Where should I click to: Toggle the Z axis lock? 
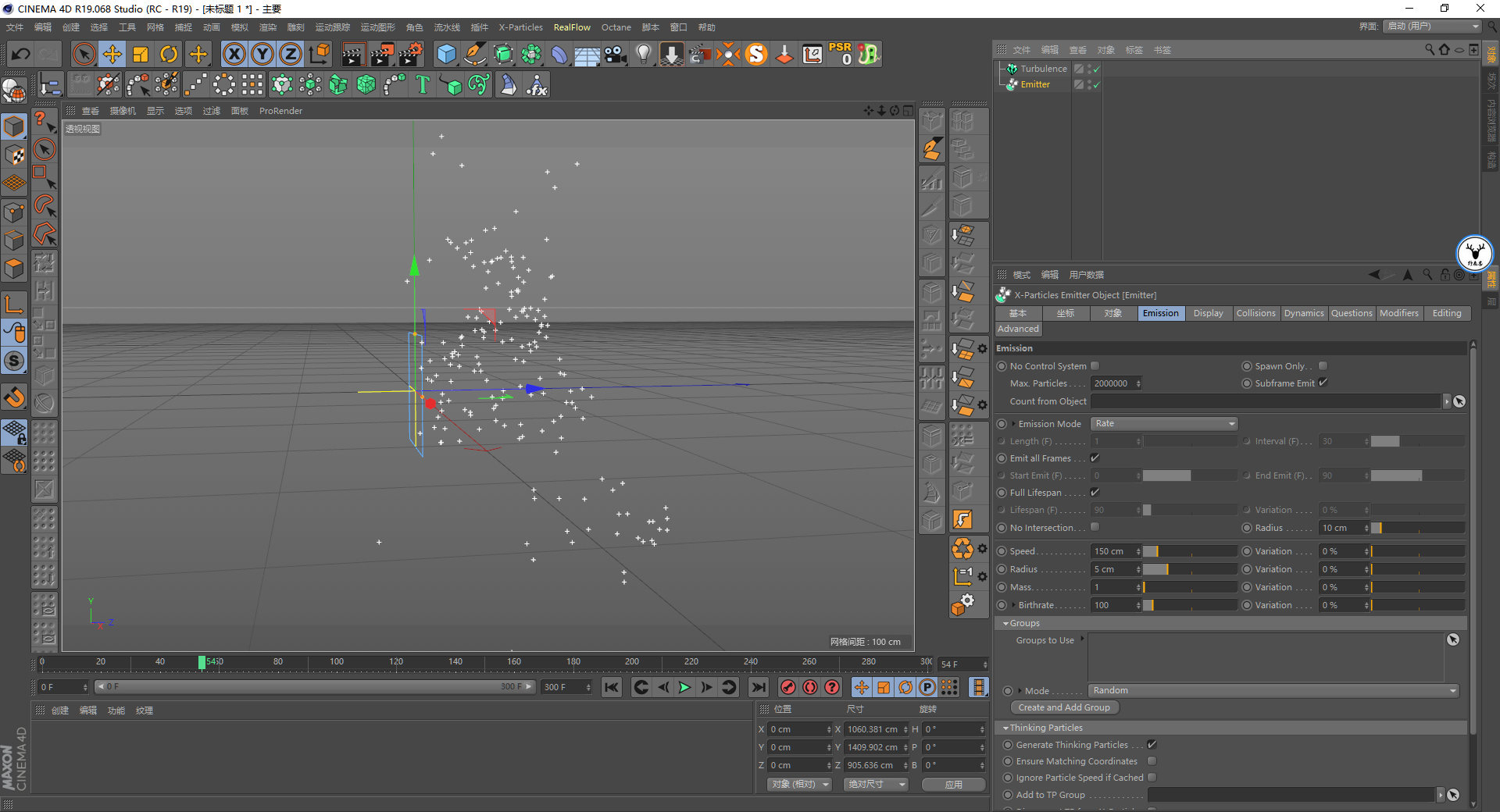(291, 54)
